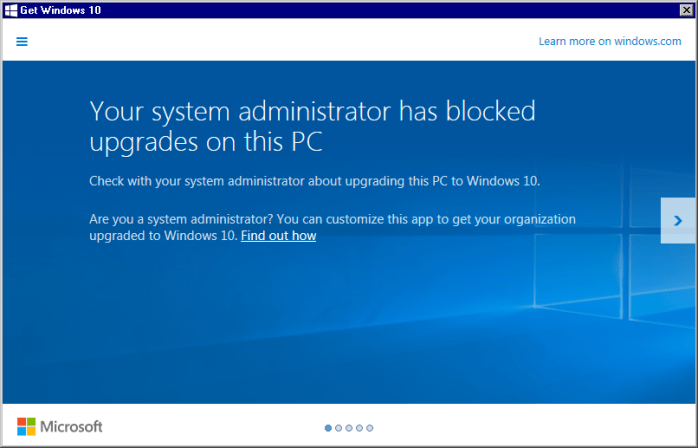
Task: Close the Get Windows 10 window
Action: coord(686,10)
